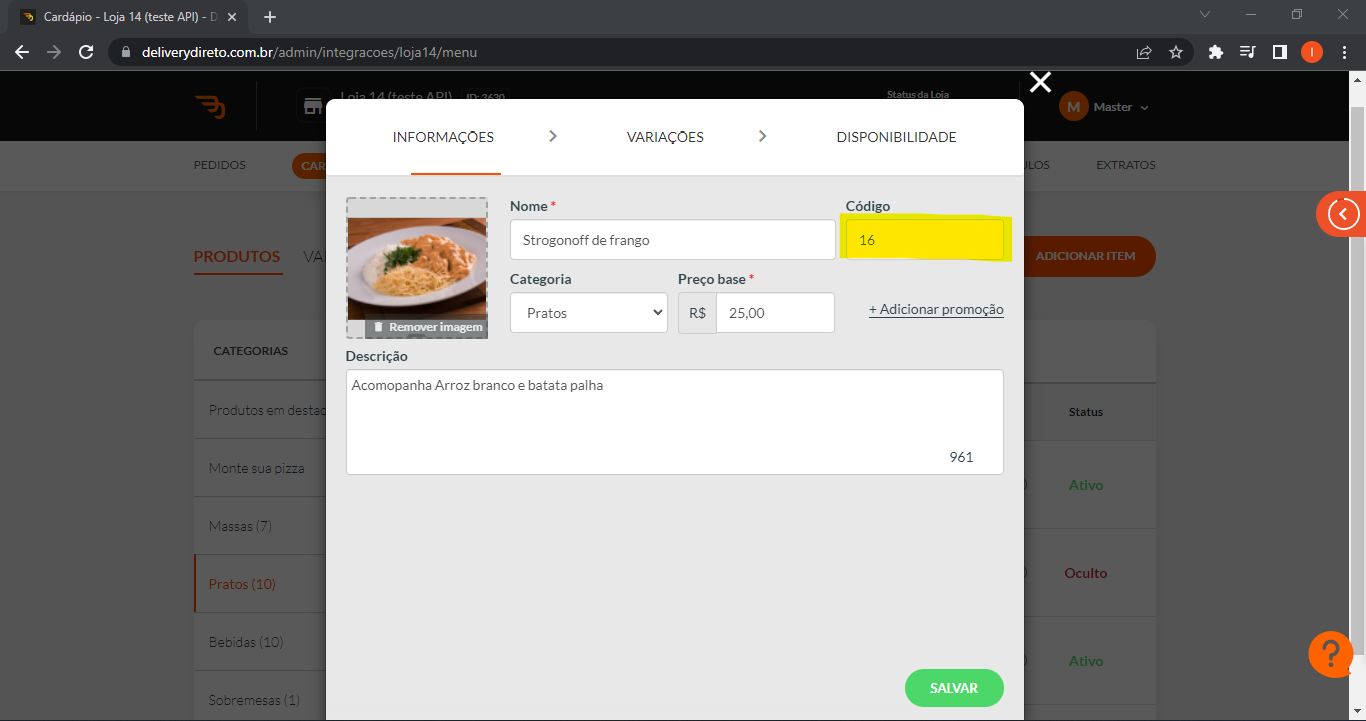Expand the Master account dropdown arrow
Image resolution: width=1366 pixels, height=721 pixels.
pos(1145,107)
